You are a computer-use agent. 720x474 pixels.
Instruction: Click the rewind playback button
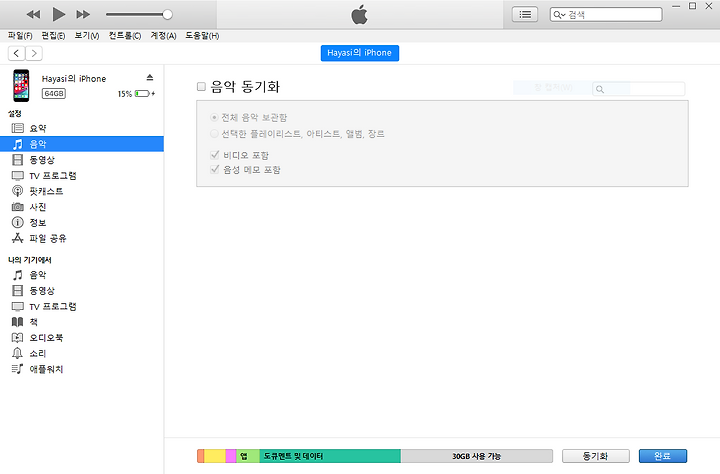point(33,15)
